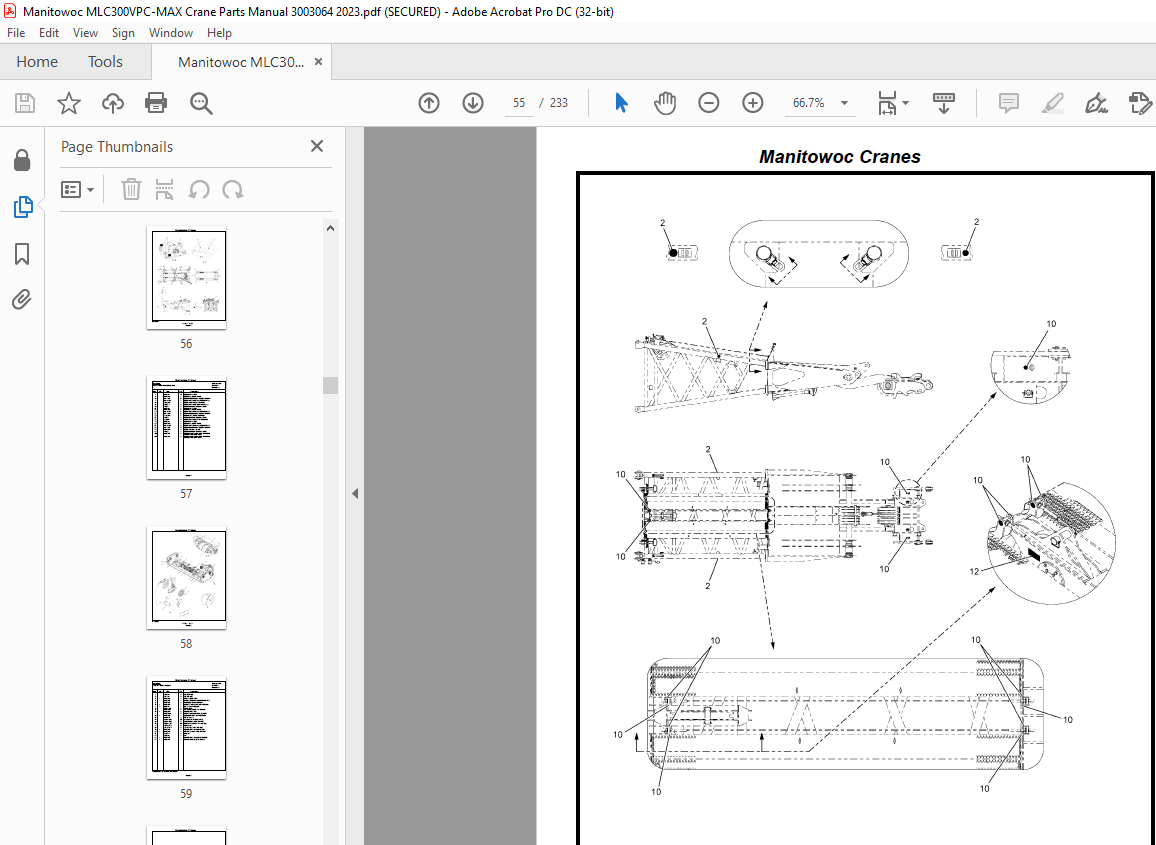Click the security lock icon in the sidebar

click(x=22, y=160)
